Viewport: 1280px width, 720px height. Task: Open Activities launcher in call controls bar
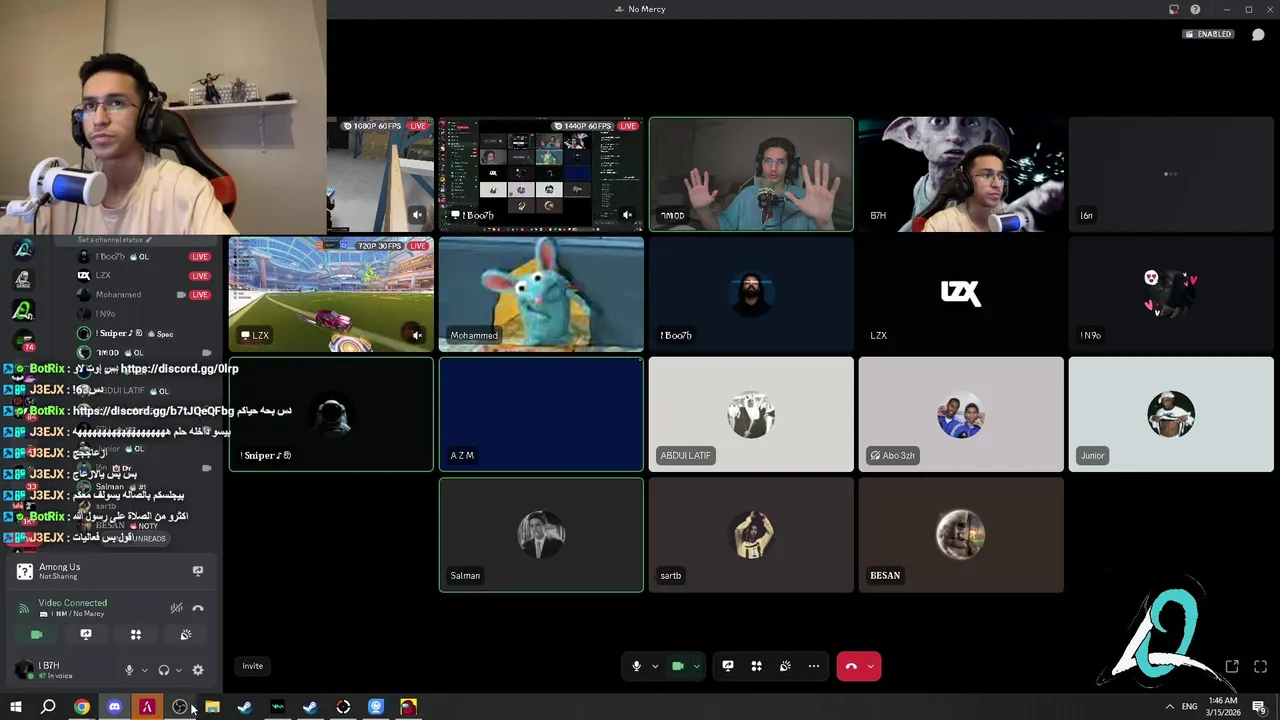[757, 666]
